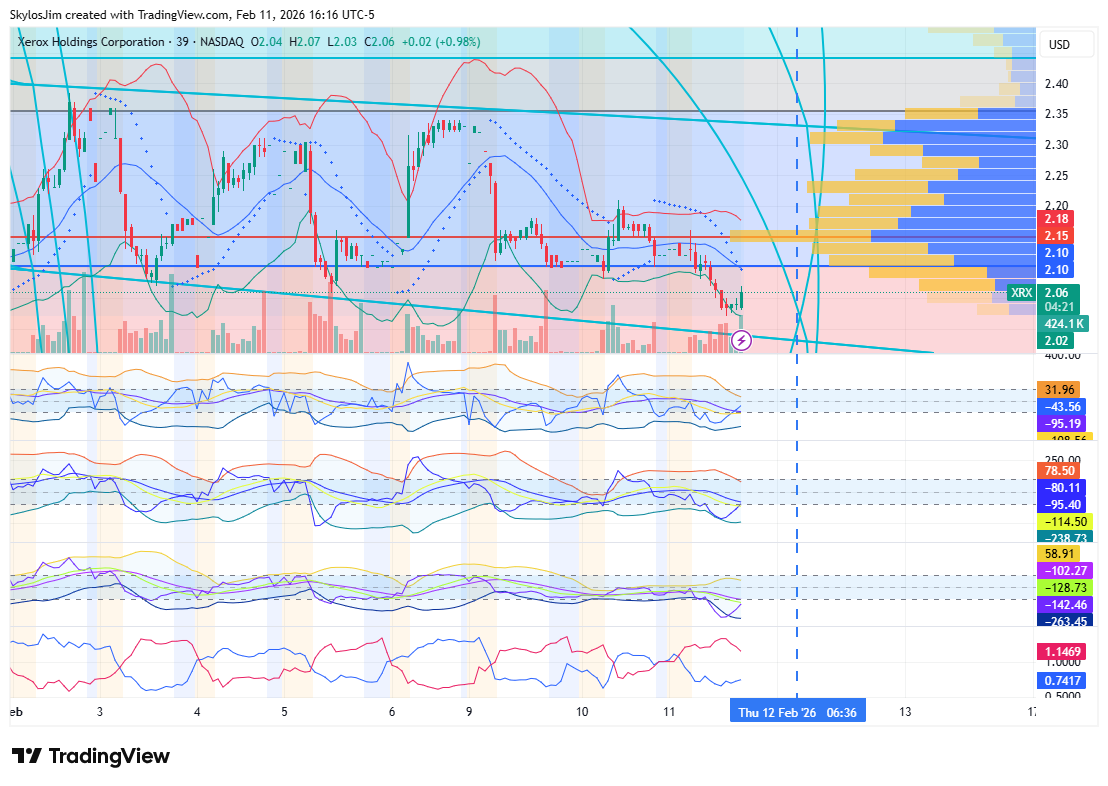Screen dimensions: 1108x786
Task: Click the TradingView logo
Action: [x=90, y=756]
